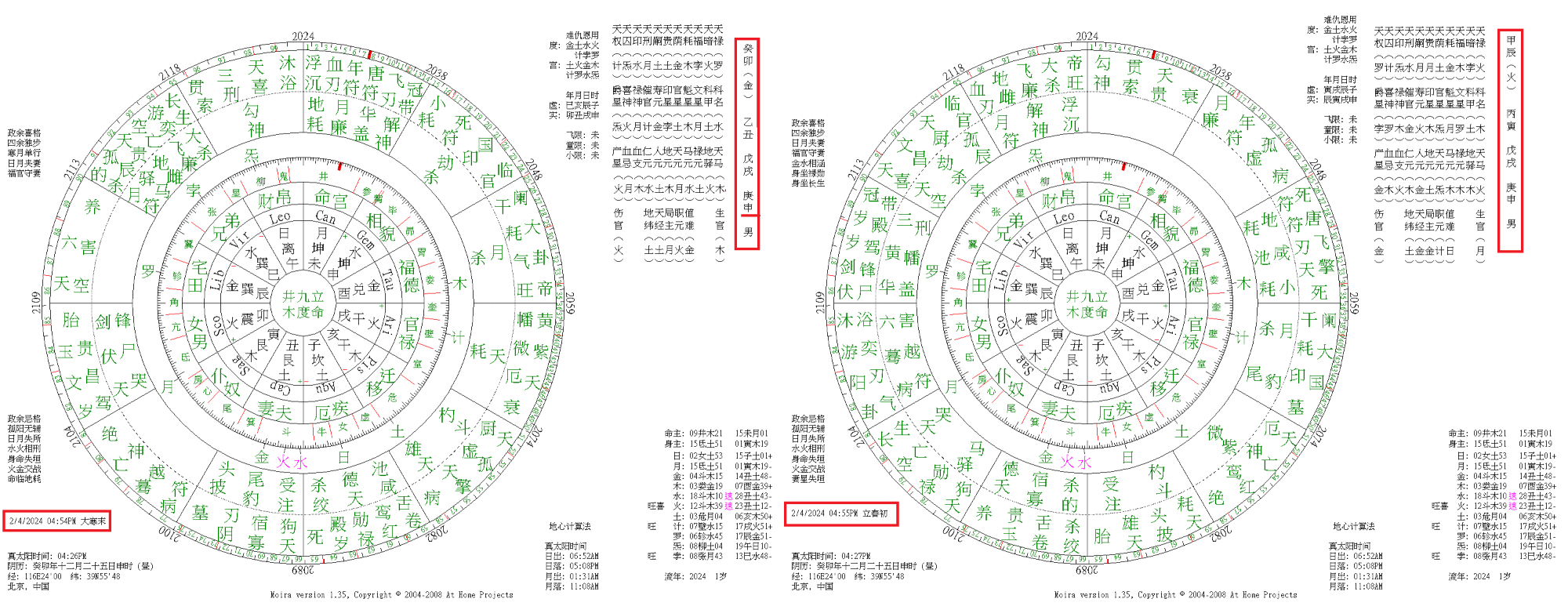
Task: Click 身主: 15氐土51 row in right chart
Action: 1500,444
